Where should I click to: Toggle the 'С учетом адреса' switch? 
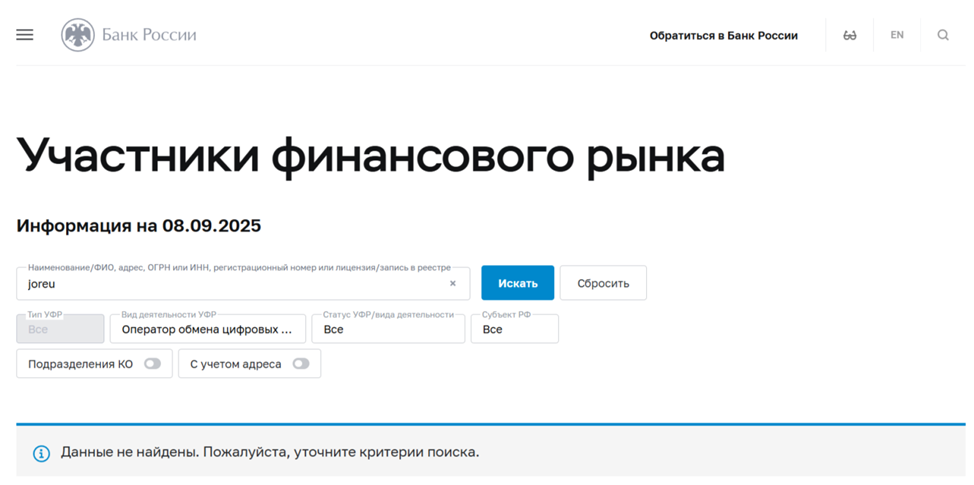[301, 364]
